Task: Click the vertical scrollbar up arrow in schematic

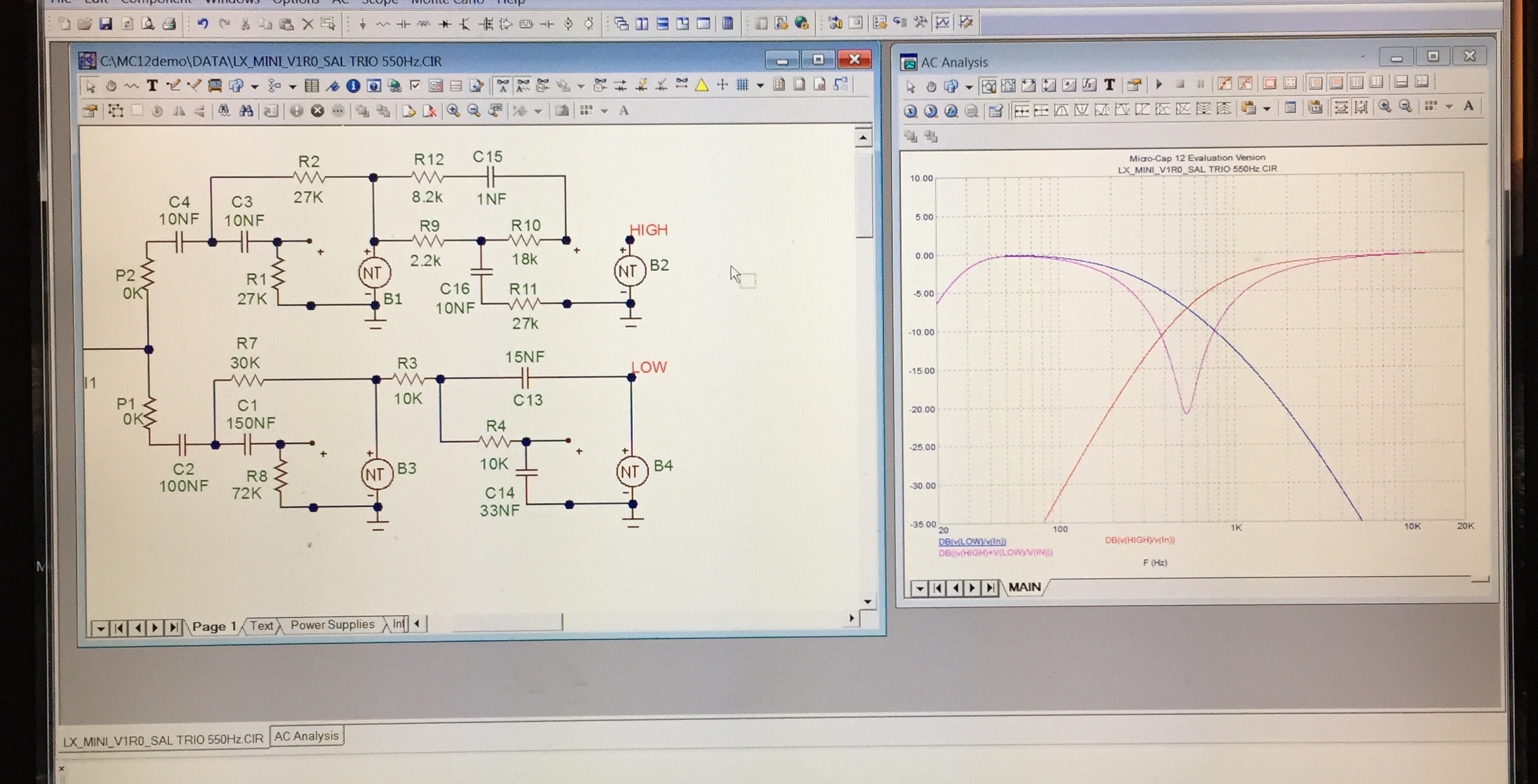Action: pos(863,138)
